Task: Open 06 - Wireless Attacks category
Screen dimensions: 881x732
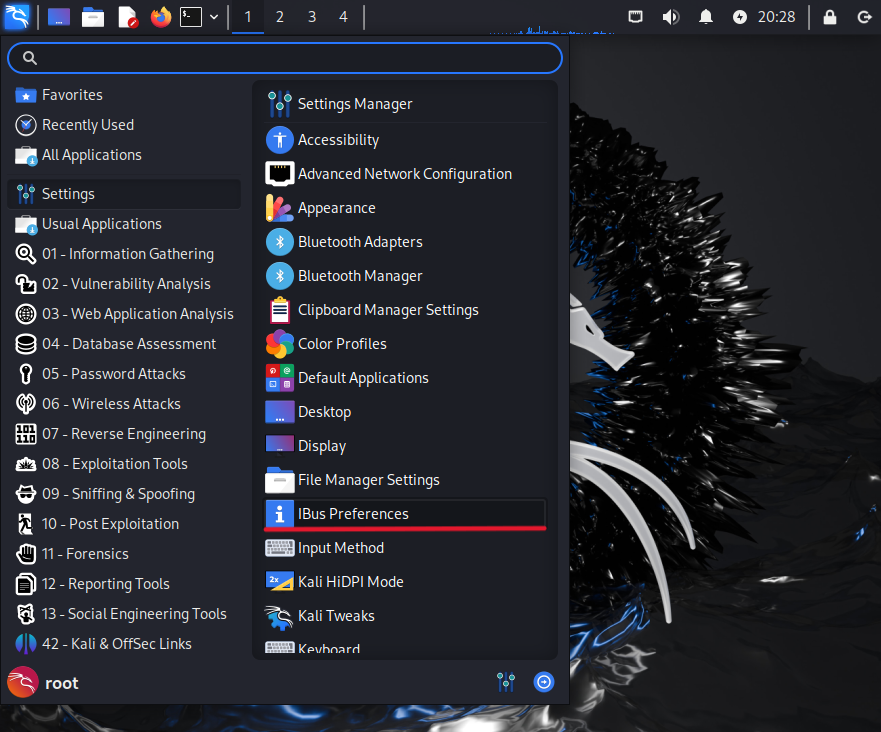Action: 124,404
